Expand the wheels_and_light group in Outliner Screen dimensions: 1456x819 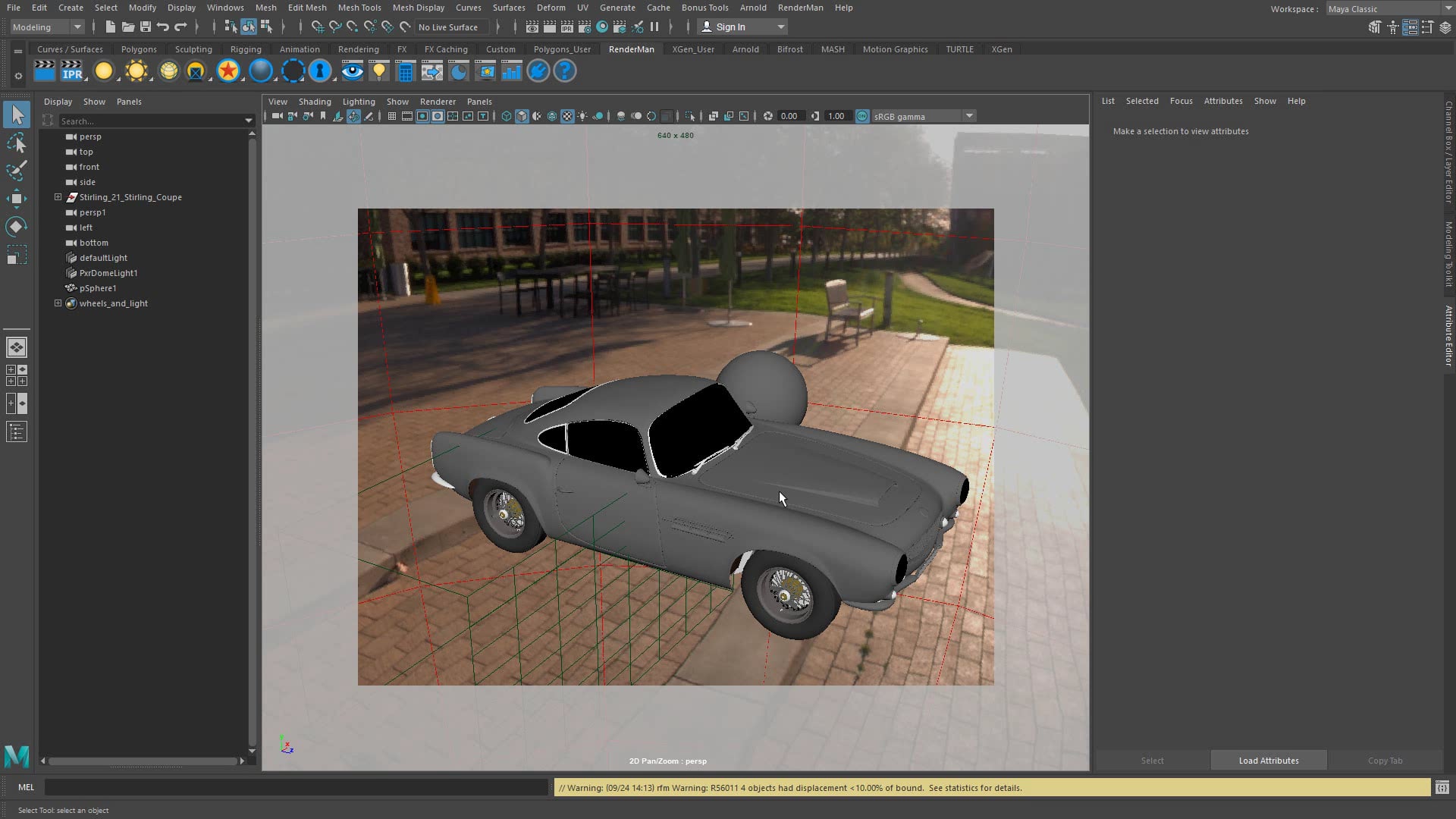[58, 303]
